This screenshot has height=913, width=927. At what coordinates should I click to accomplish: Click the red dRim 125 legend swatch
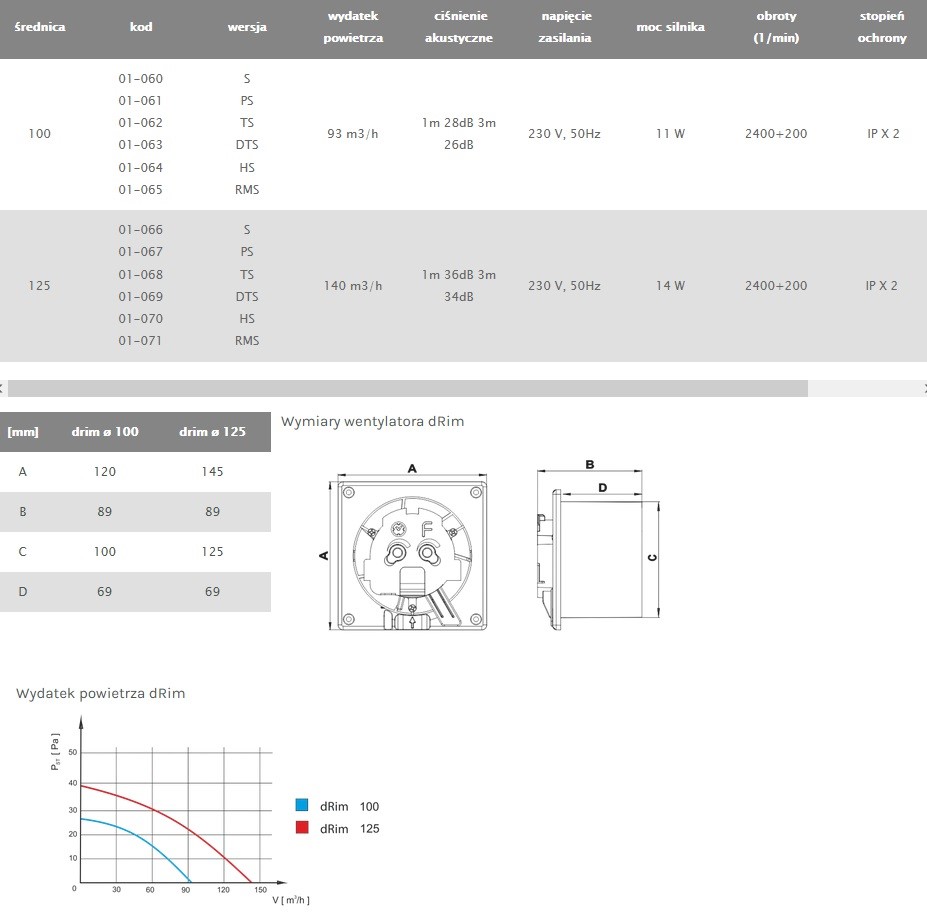302,827
